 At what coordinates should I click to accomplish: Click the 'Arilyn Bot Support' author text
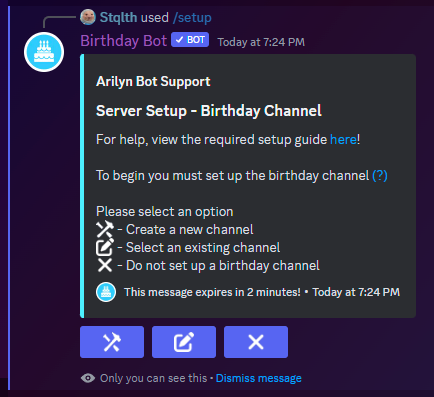point(153,81)
